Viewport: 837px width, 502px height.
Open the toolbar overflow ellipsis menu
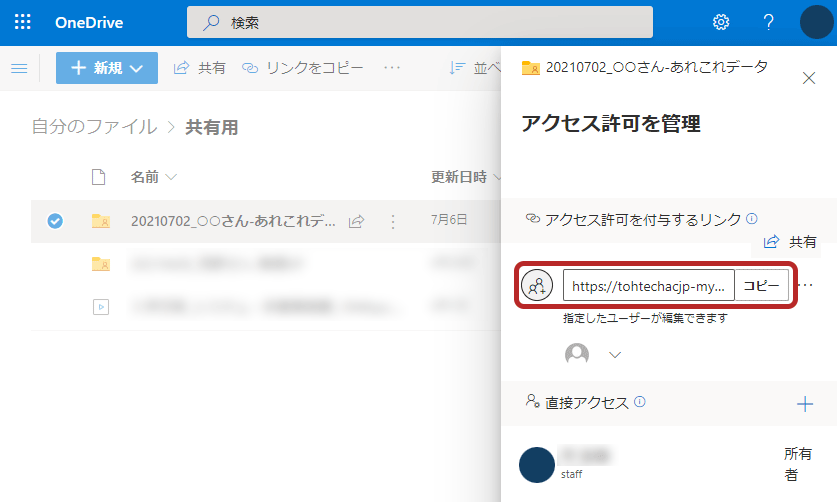pos(392,68)
